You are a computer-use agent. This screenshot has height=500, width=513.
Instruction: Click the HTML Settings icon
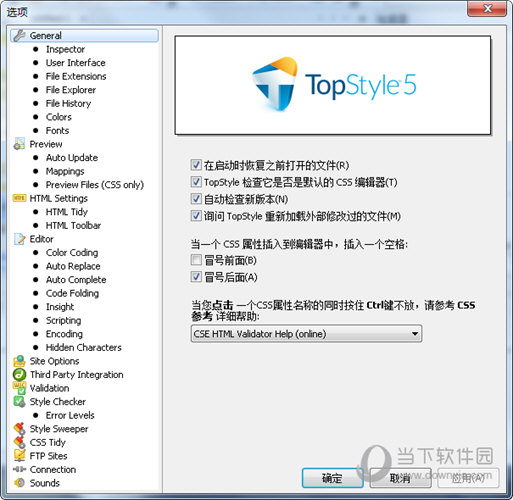(19, 198)
